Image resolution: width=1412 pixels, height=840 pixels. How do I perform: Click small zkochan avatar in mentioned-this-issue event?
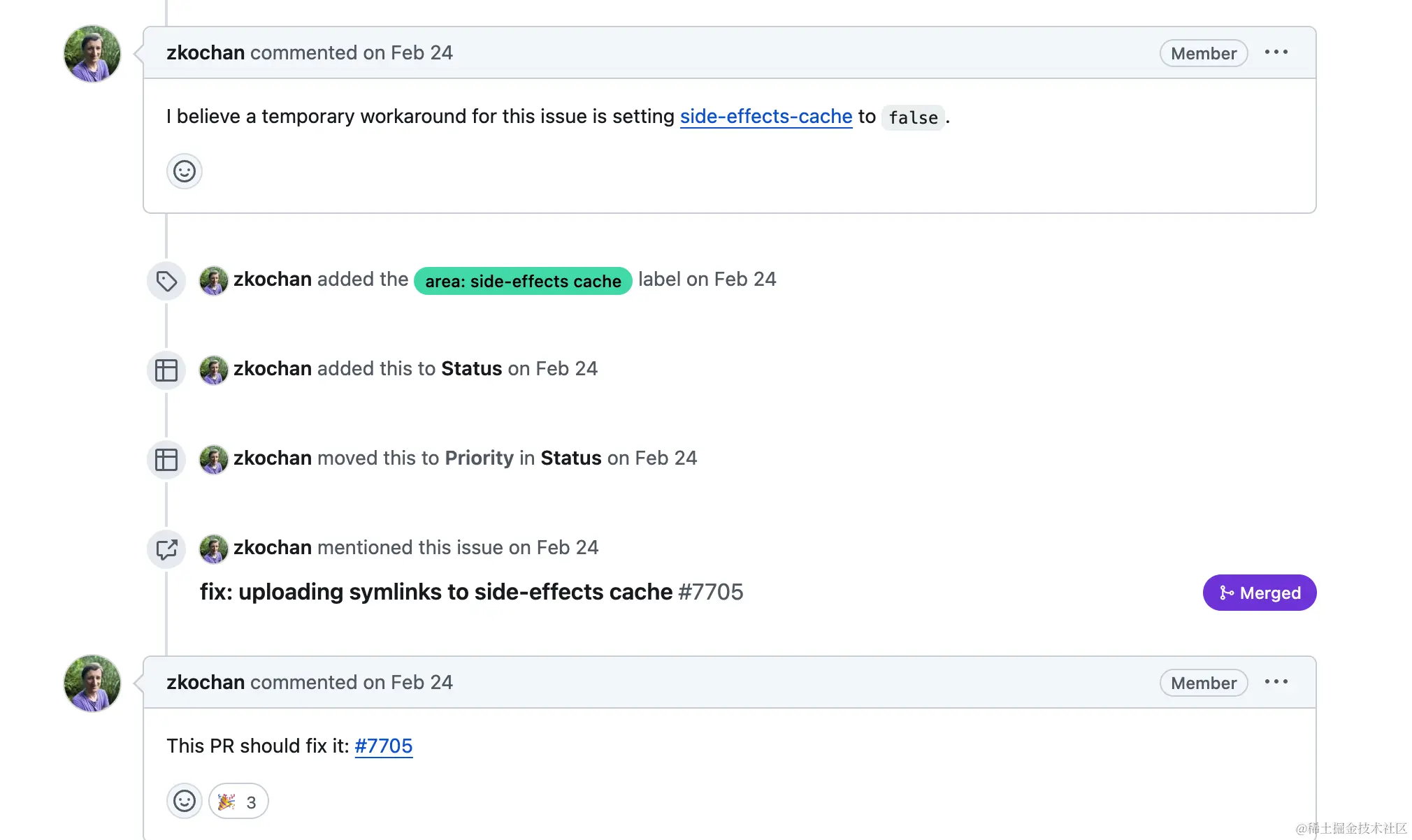pyautogui.click(x=214, y=549)
